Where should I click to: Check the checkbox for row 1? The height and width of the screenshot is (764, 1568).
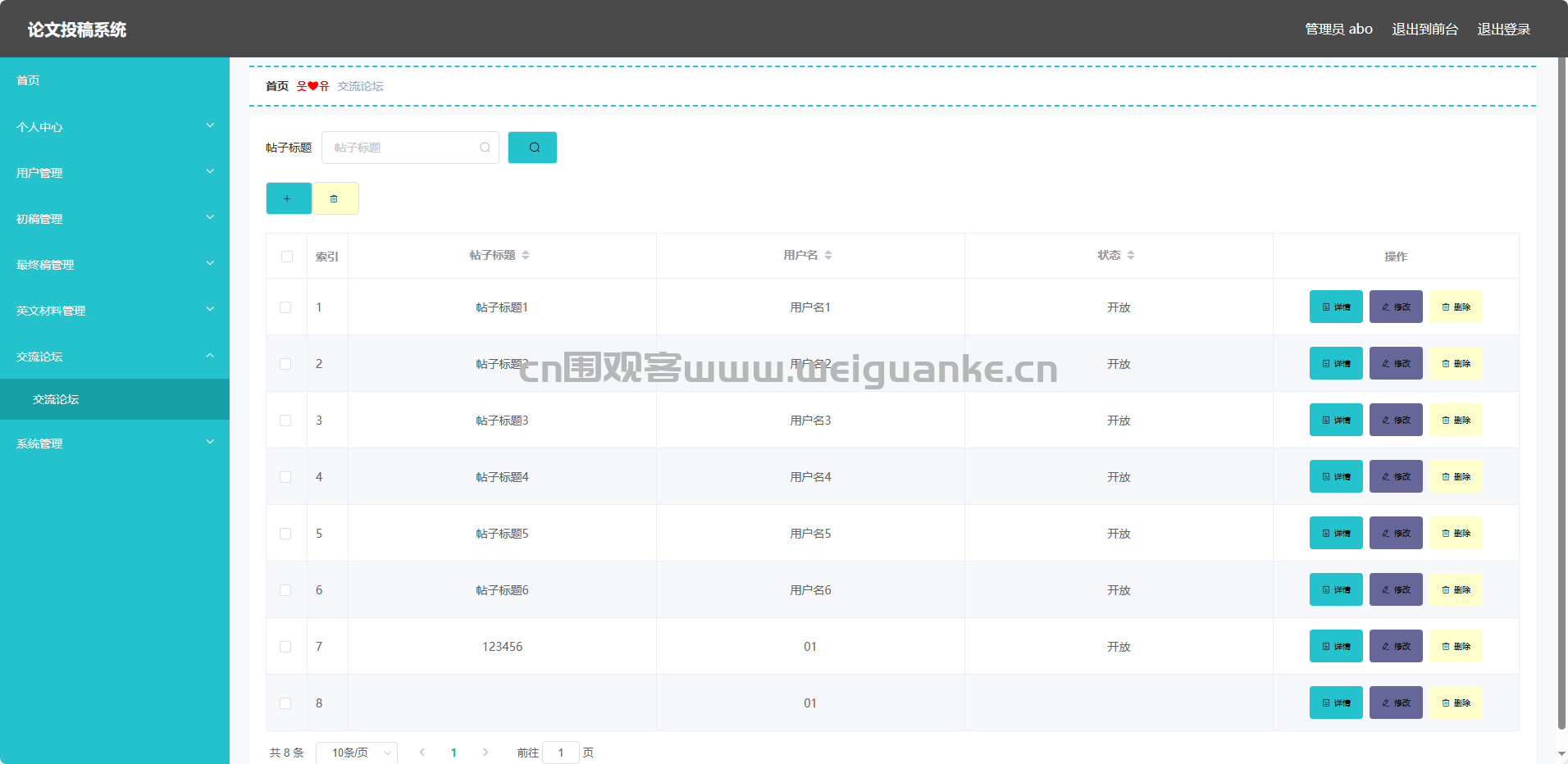point(285,307)
